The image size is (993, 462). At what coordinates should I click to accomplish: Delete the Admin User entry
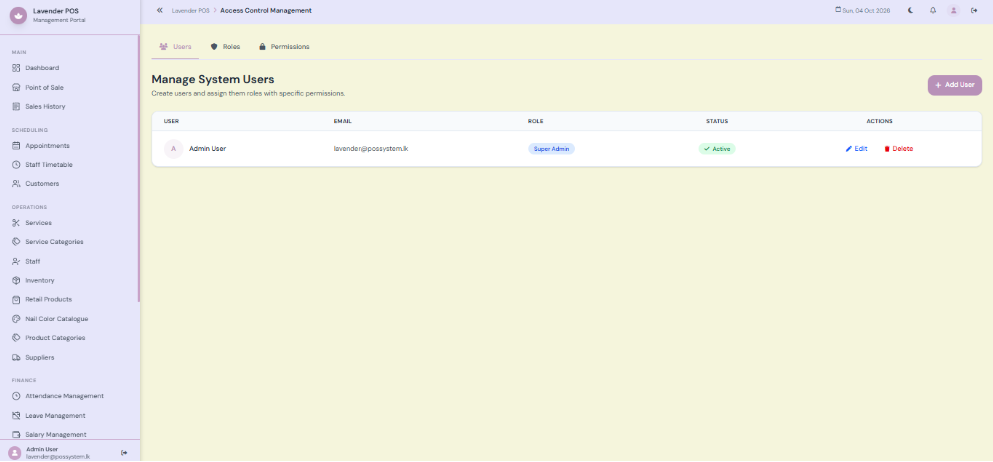(x=899, y=149)
